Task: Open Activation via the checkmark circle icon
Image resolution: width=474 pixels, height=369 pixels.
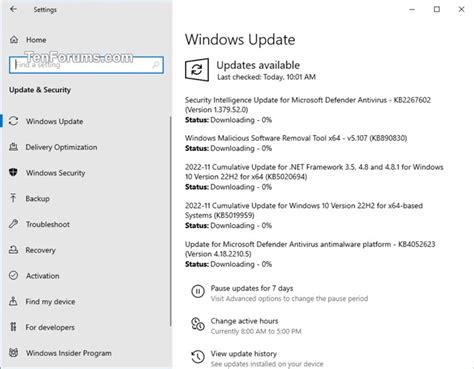Action: (x=13, y=275)
